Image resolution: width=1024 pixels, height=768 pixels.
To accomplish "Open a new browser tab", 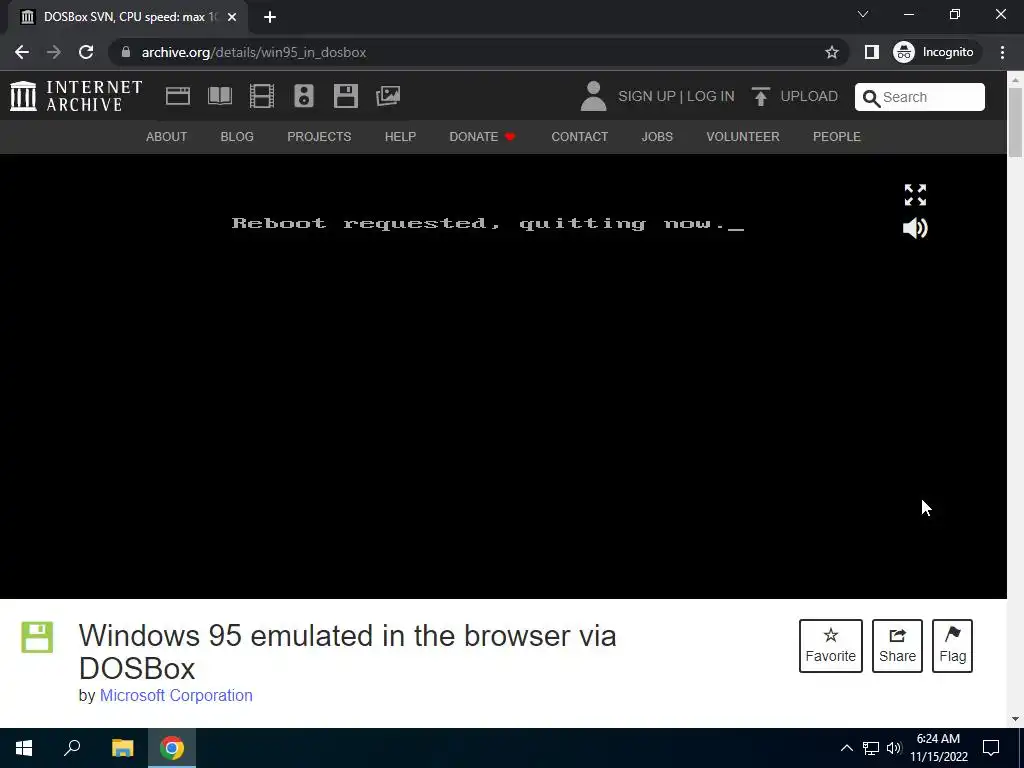I will click(270, 17).
